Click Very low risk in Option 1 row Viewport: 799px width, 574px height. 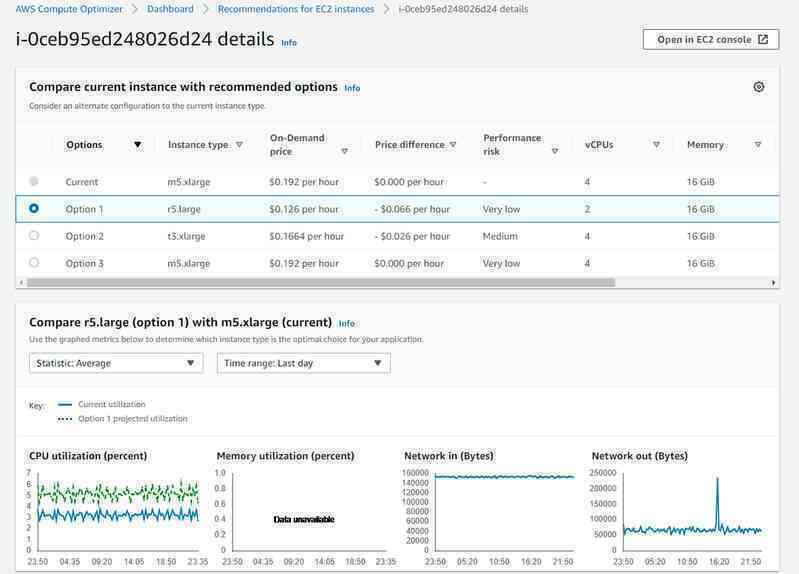pyautogui.click(x=501, y=209)
